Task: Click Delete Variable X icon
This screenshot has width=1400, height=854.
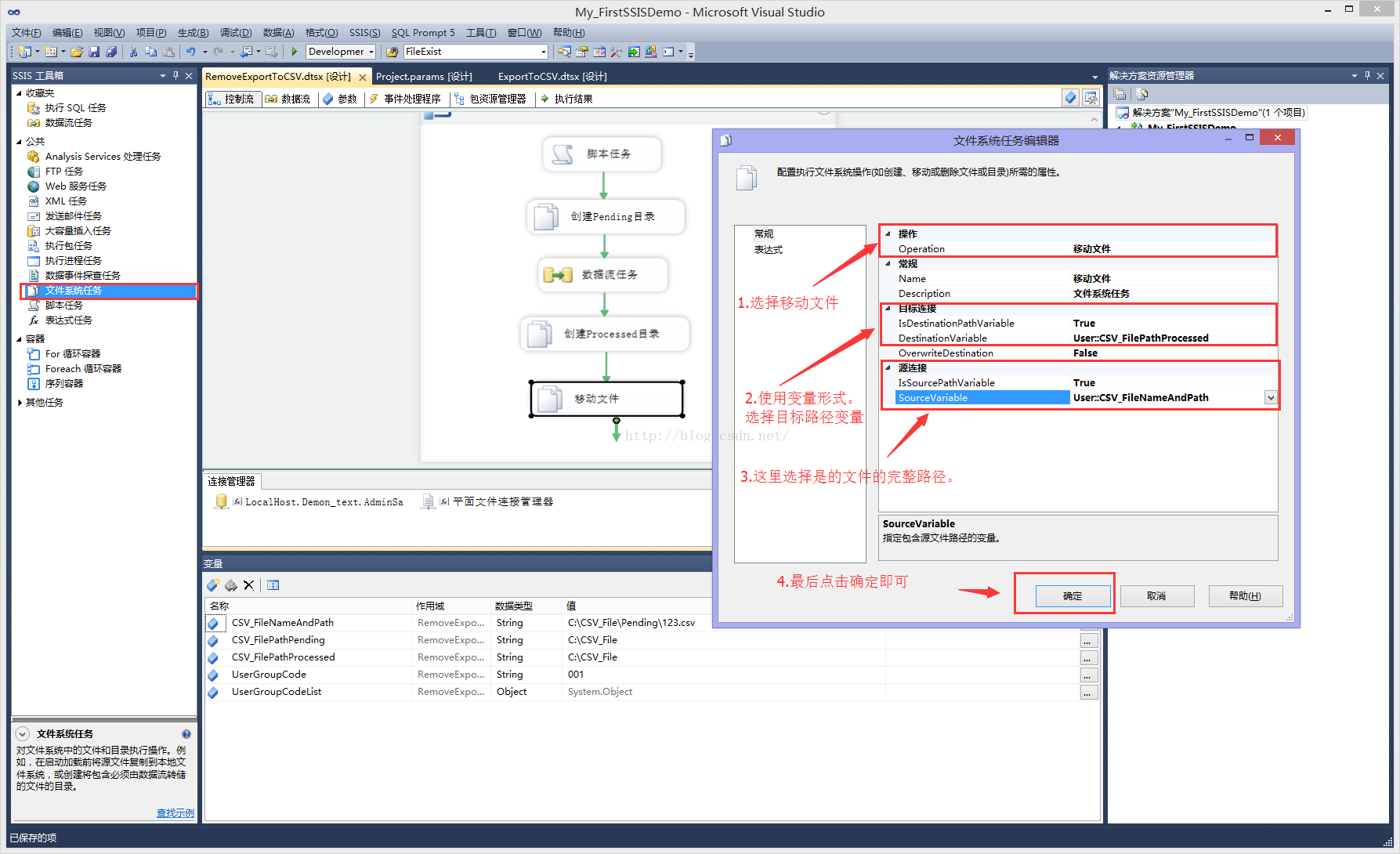Action: point(248,585)
